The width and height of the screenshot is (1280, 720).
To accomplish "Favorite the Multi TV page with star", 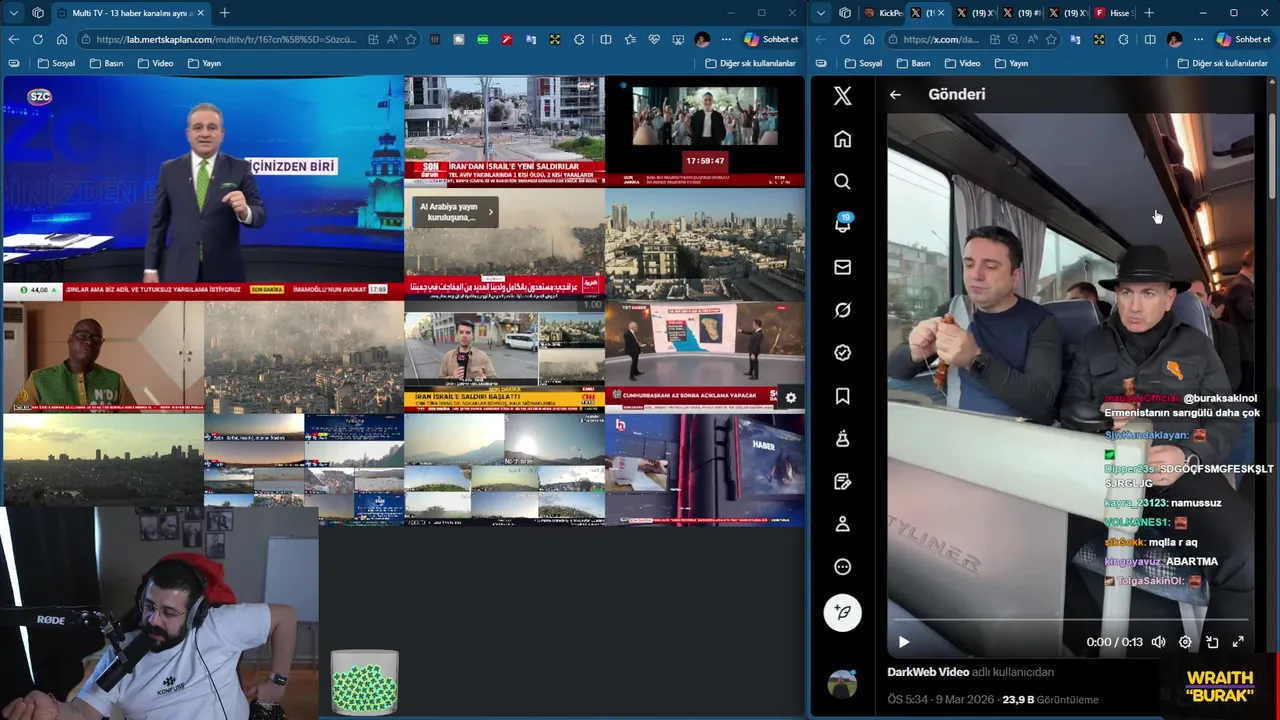I will point(410,39).
